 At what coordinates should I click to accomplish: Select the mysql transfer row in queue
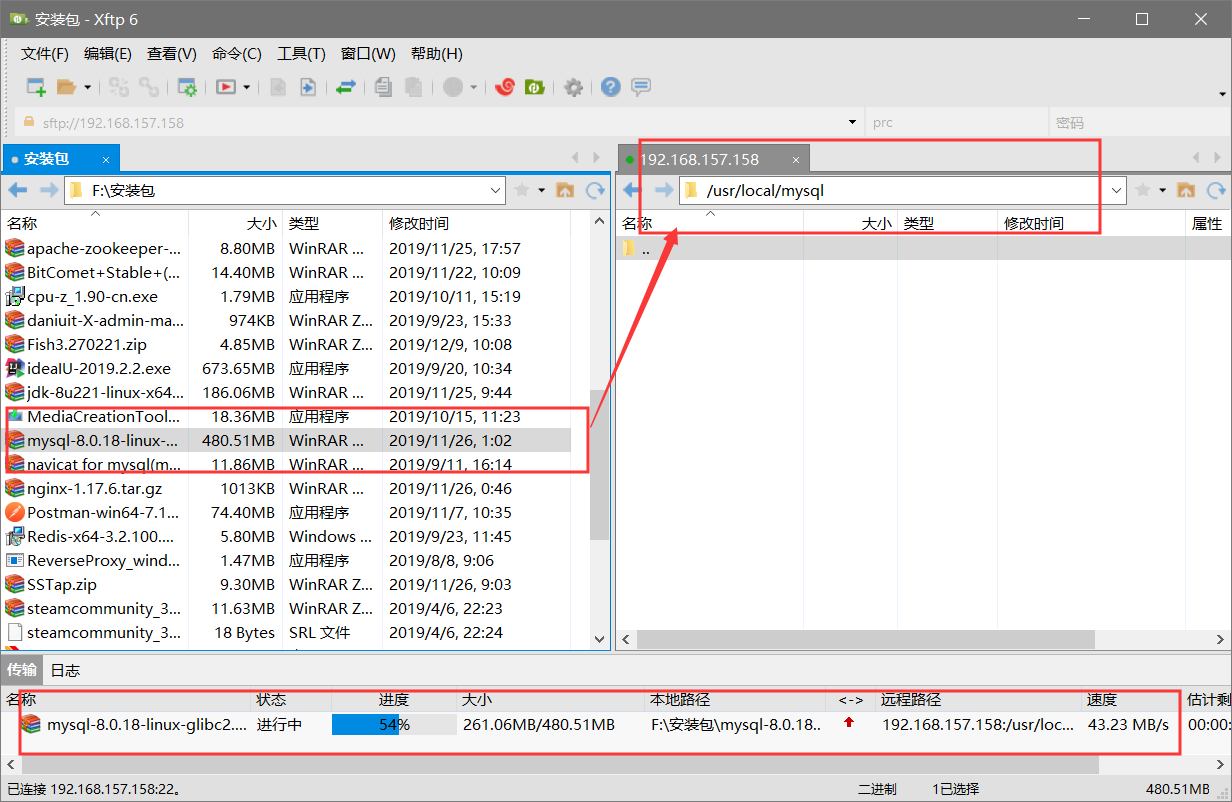[615, 724]
